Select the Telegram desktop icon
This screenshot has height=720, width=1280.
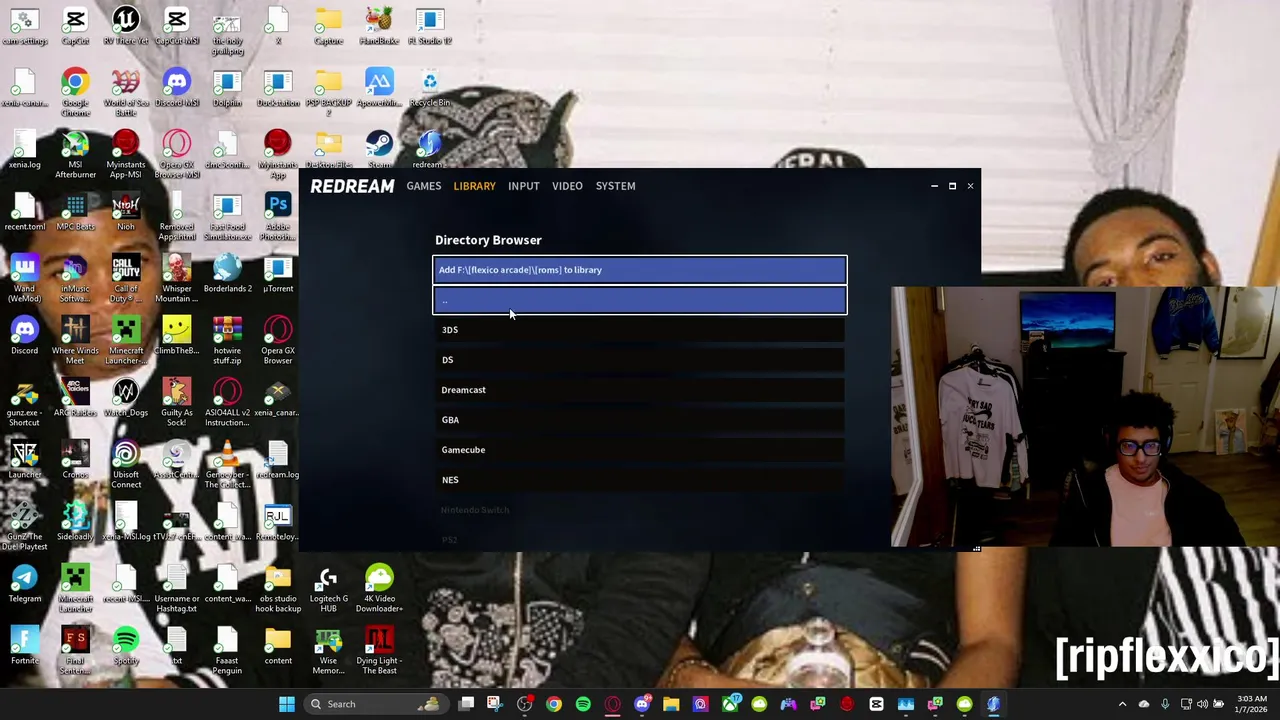point(25,584)
